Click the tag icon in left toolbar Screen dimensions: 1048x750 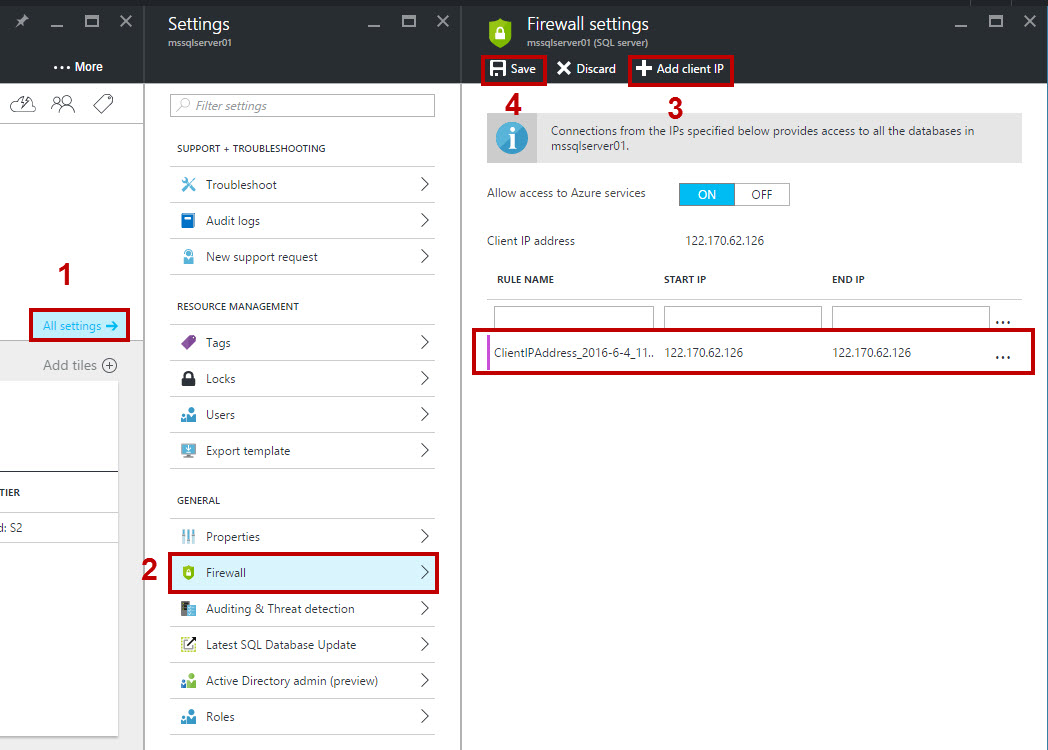pos(103,104)
